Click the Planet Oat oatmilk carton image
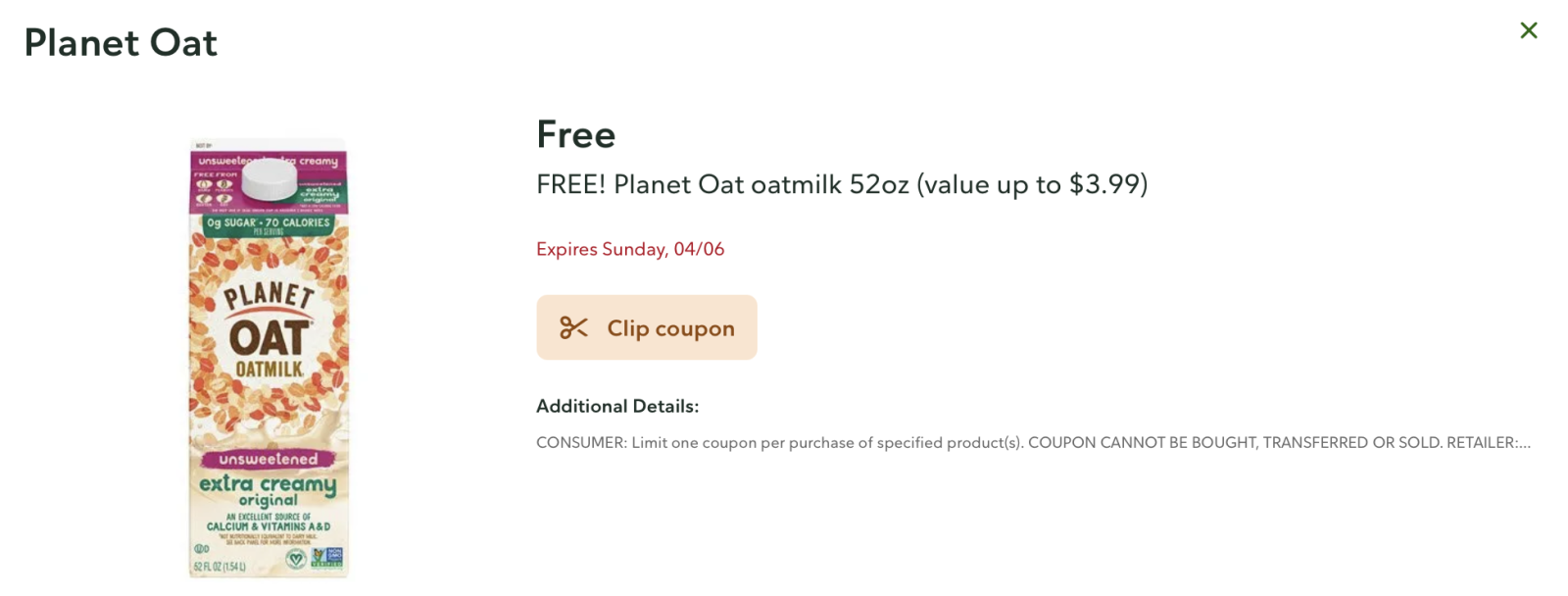Viewport: 1568px width, 596px height. pos(267,353)
